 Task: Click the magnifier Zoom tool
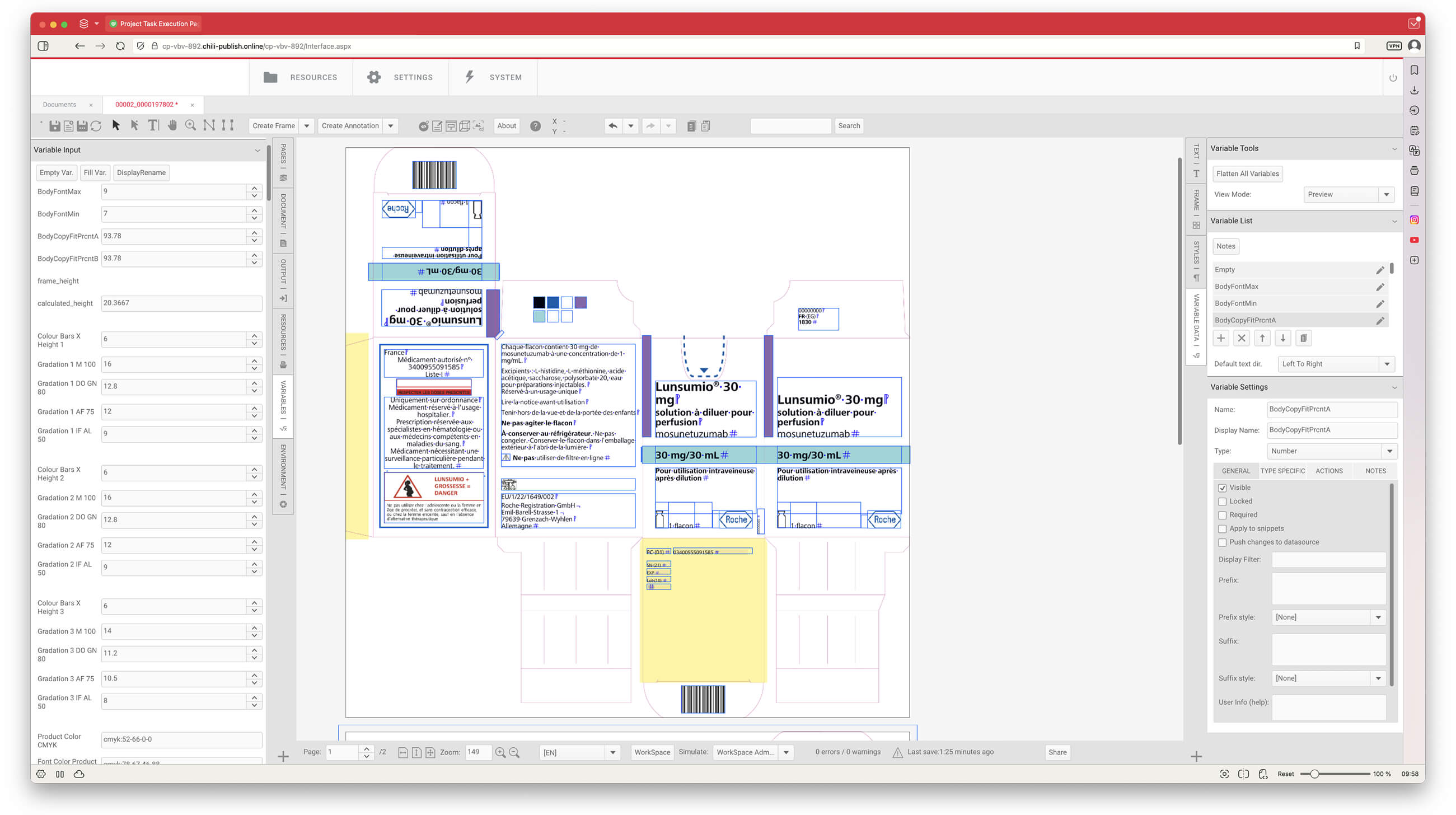190,125
